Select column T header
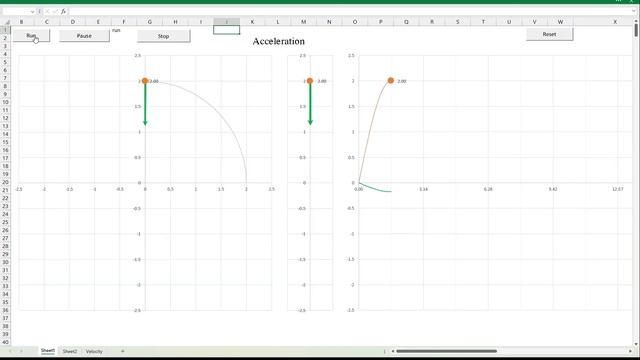The image size is (640, 360). pos(483,22)
